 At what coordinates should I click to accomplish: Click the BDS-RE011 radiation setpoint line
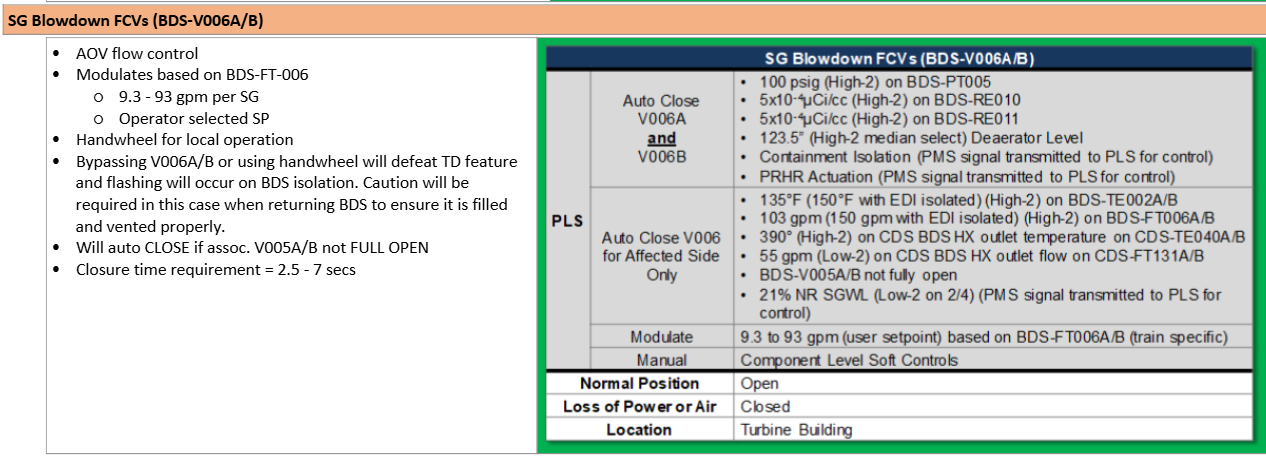point(890,119)
